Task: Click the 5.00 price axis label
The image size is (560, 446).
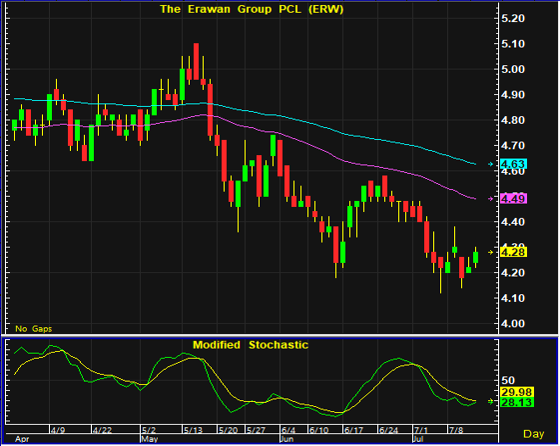Action: (x=513, y=69)
